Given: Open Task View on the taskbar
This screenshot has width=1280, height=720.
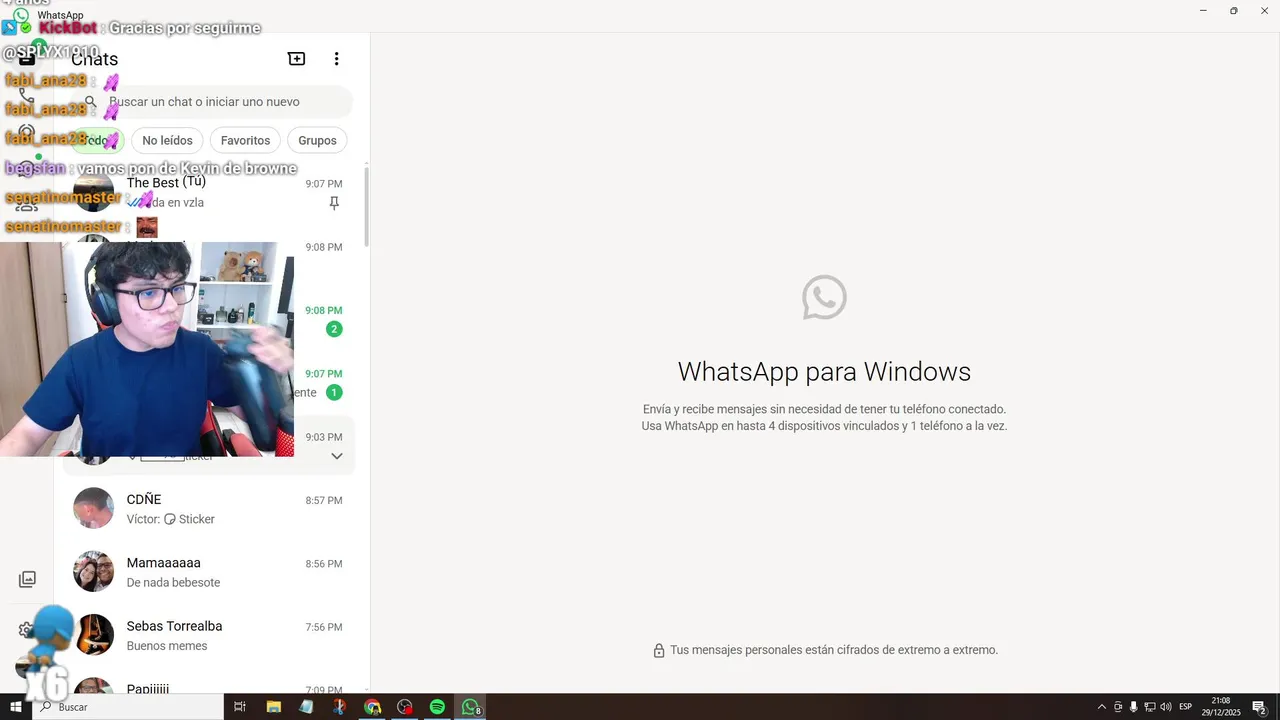Looking at the screenshot, I should 240,707.
